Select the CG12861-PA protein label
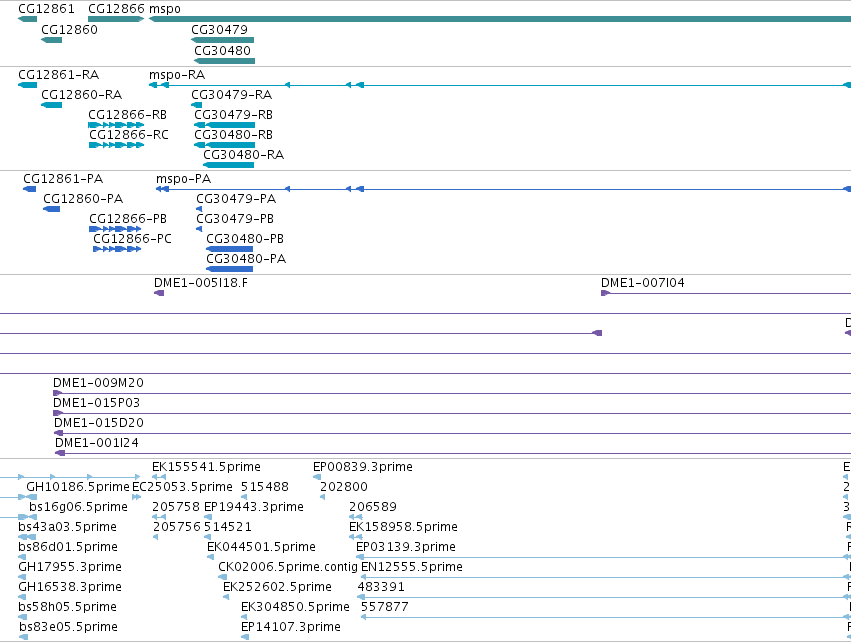This screenshot has width=851, height=642. tap(63, 179)
